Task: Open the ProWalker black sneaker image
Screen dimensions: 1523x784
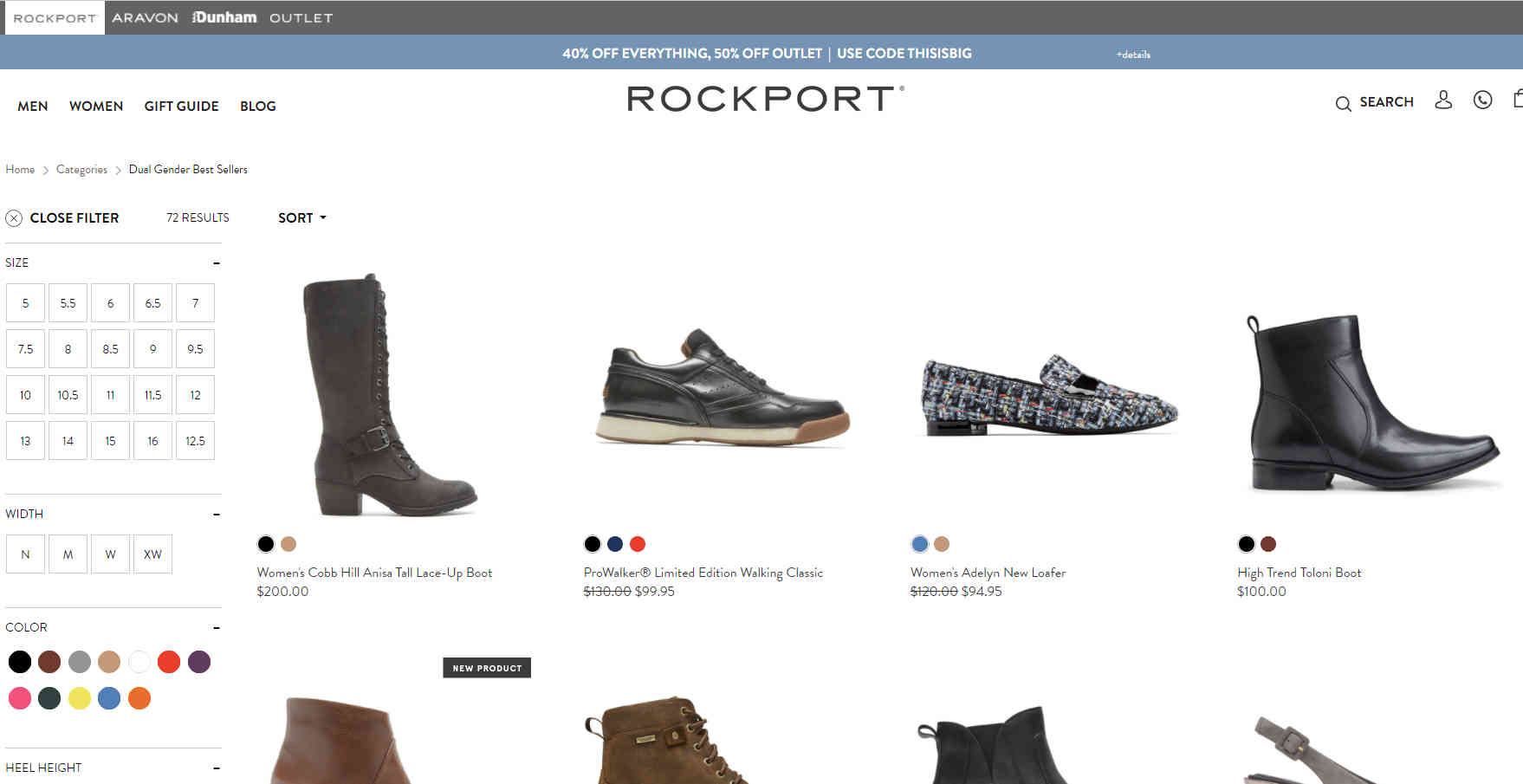Action: (x=723, y=387)
